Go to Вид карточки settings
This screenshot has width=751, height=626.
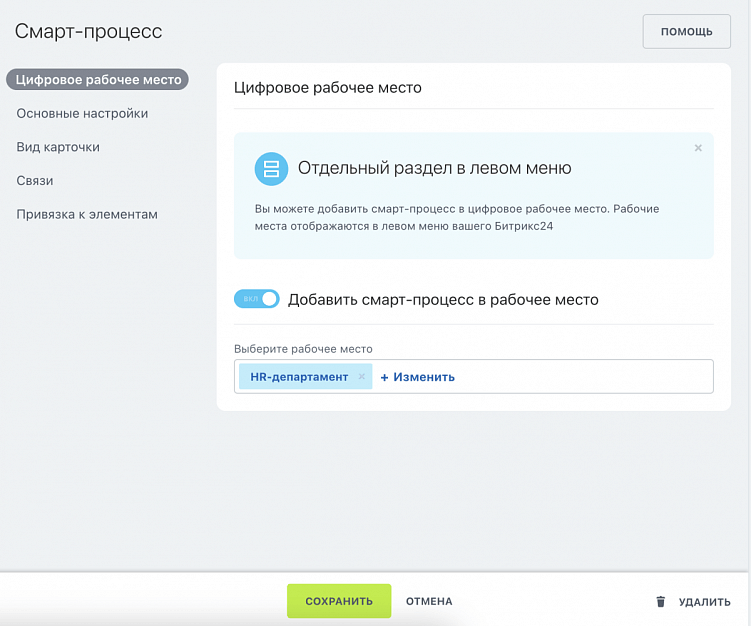(x=58, y=147)
